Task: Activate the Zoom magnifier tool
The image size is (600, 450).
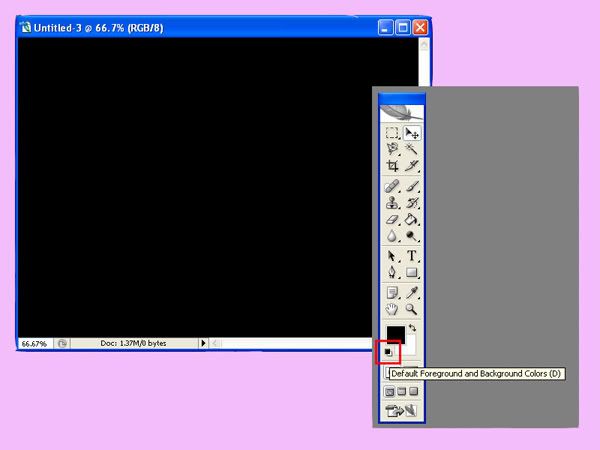Action: (x=412, y=310)
